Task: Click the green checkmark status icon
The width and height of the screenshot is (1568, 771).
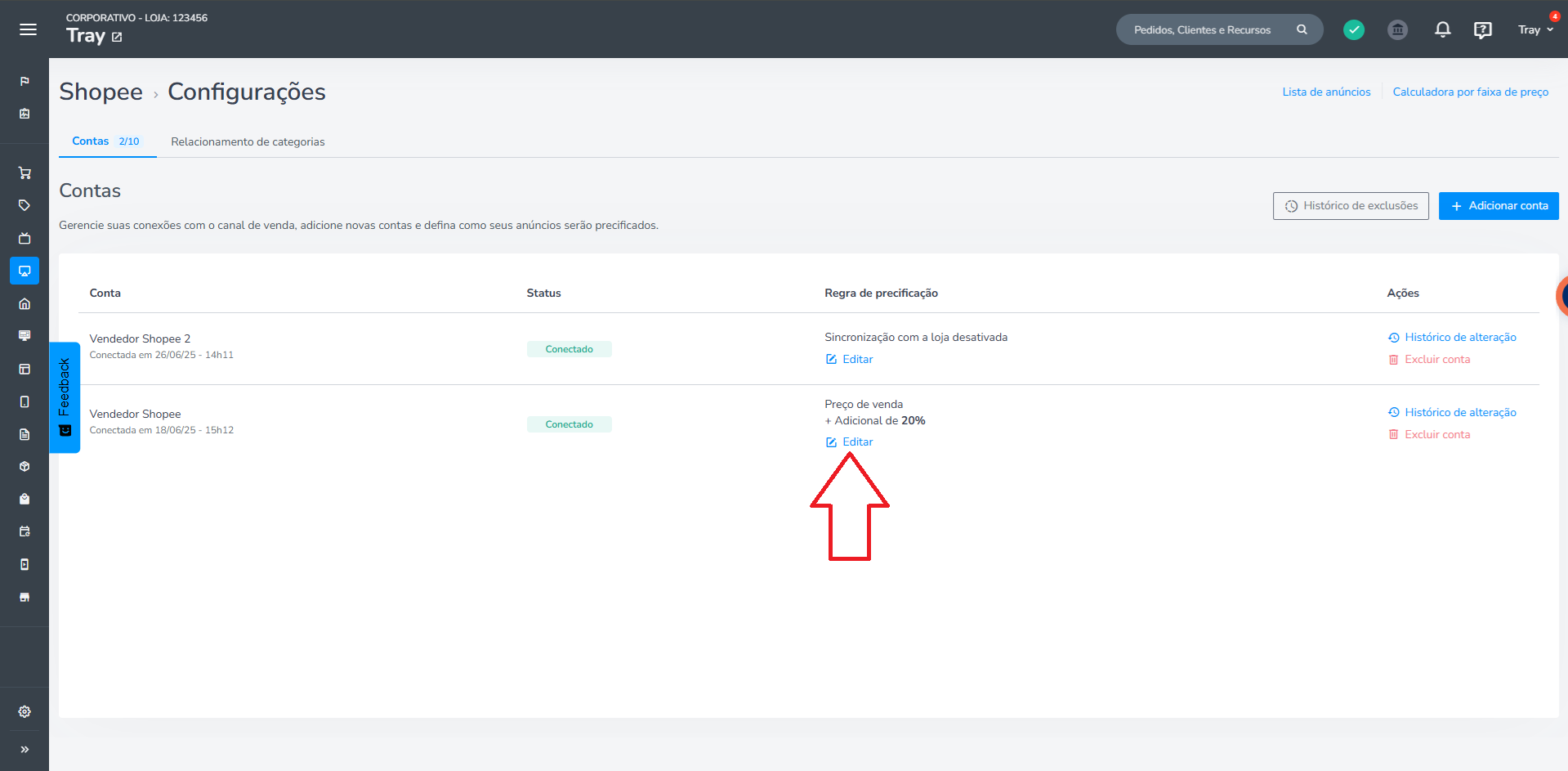Action: [x=1354, y=29]
